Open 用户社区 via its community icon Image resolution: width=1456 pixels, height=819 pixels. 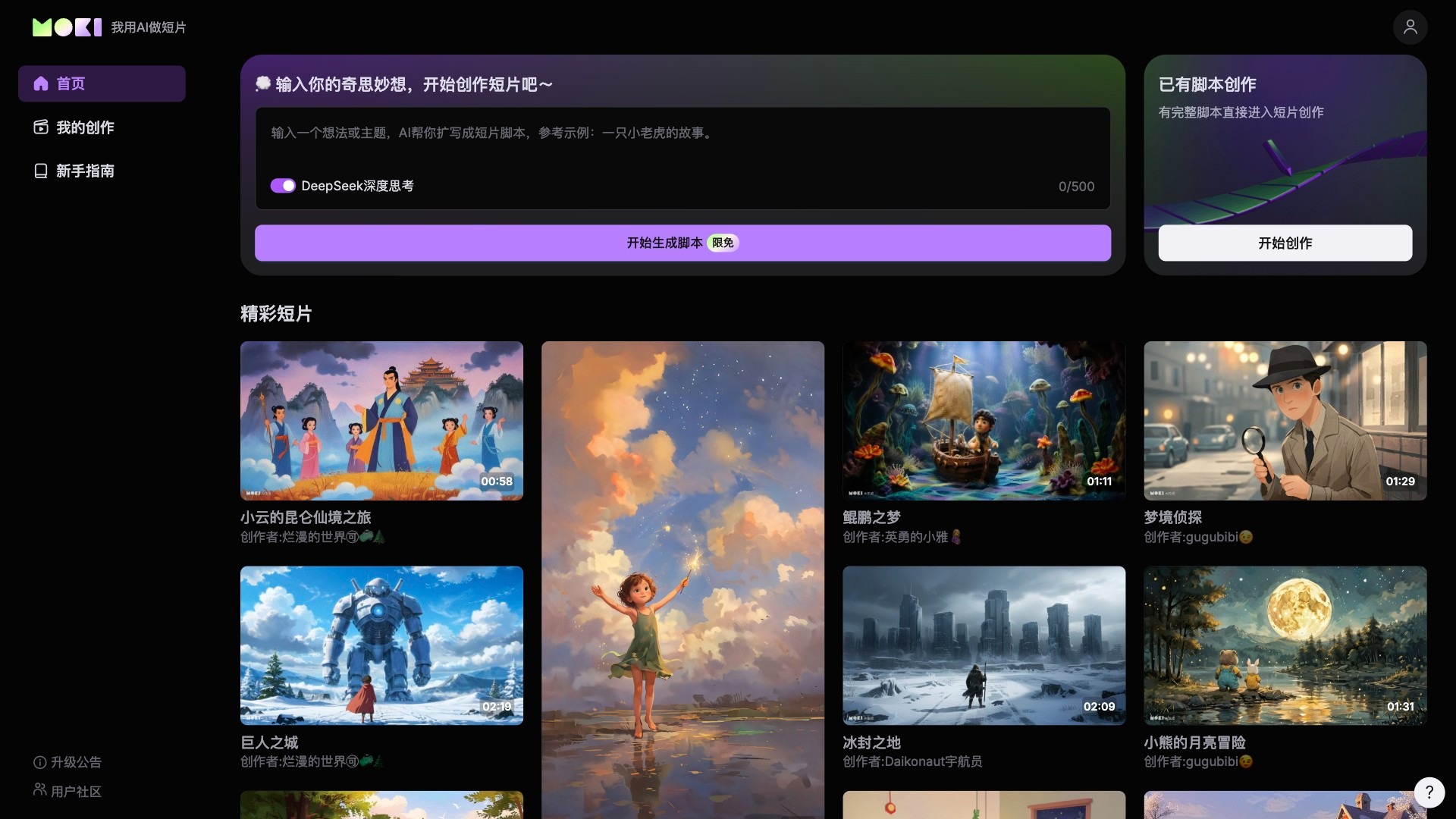pos(39,791)
